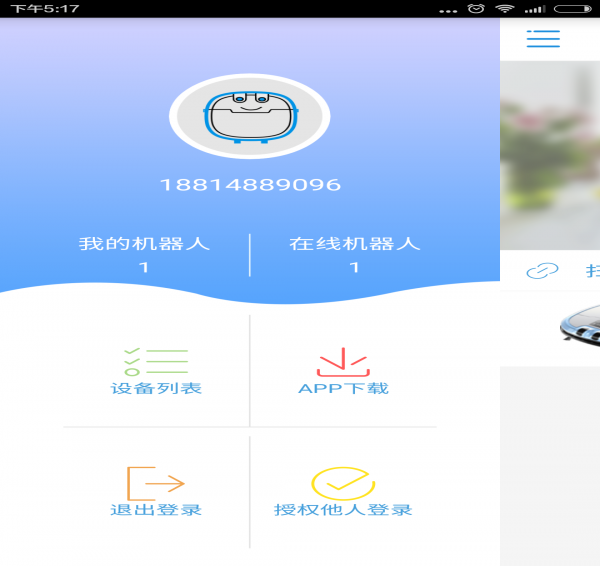Open the 设备列表 device list label
The image size is (600, 566).
pyautogui.click(x=156, y=388)
